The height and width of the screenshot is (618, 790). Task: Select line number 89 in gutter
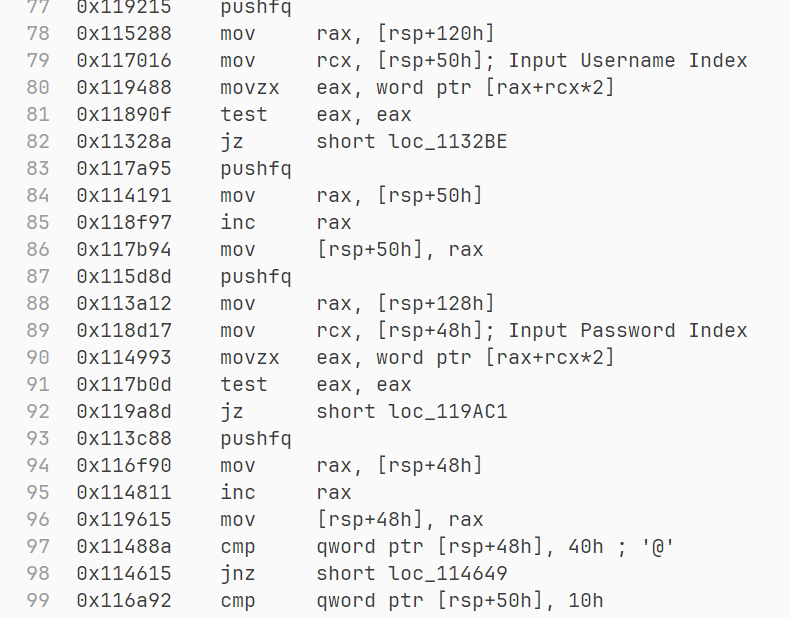37,331
